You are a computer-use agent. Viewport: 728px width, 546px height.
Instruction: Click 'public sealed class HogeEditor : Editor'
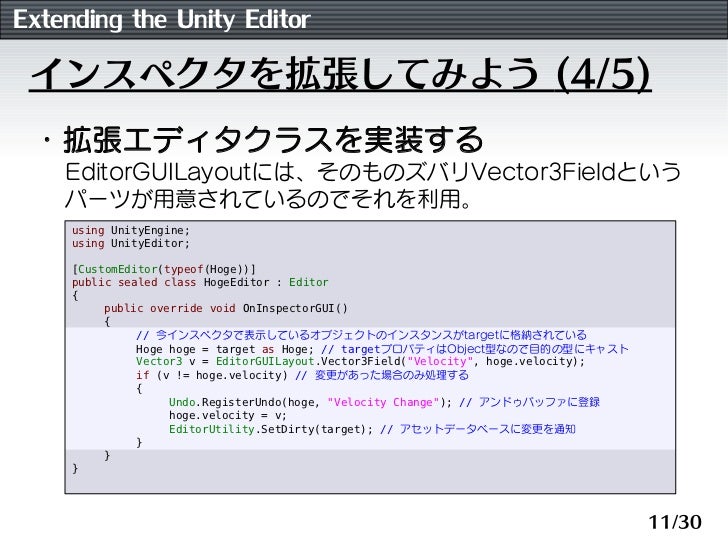200,282
